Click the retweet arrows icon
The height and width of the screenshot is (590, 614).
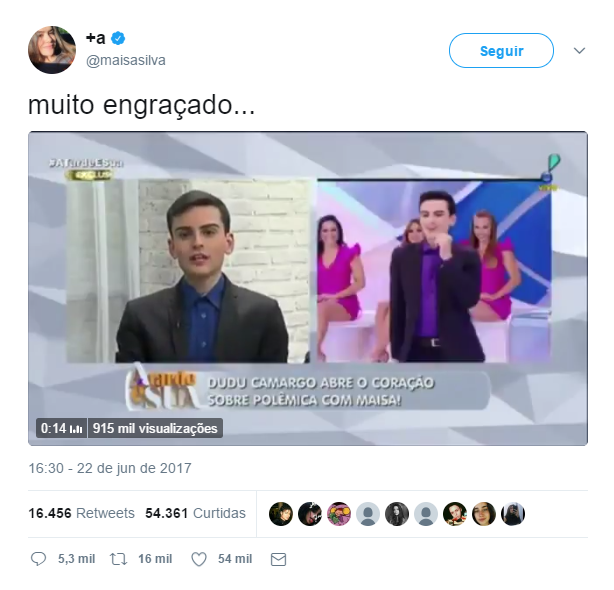tap(118, 559)
